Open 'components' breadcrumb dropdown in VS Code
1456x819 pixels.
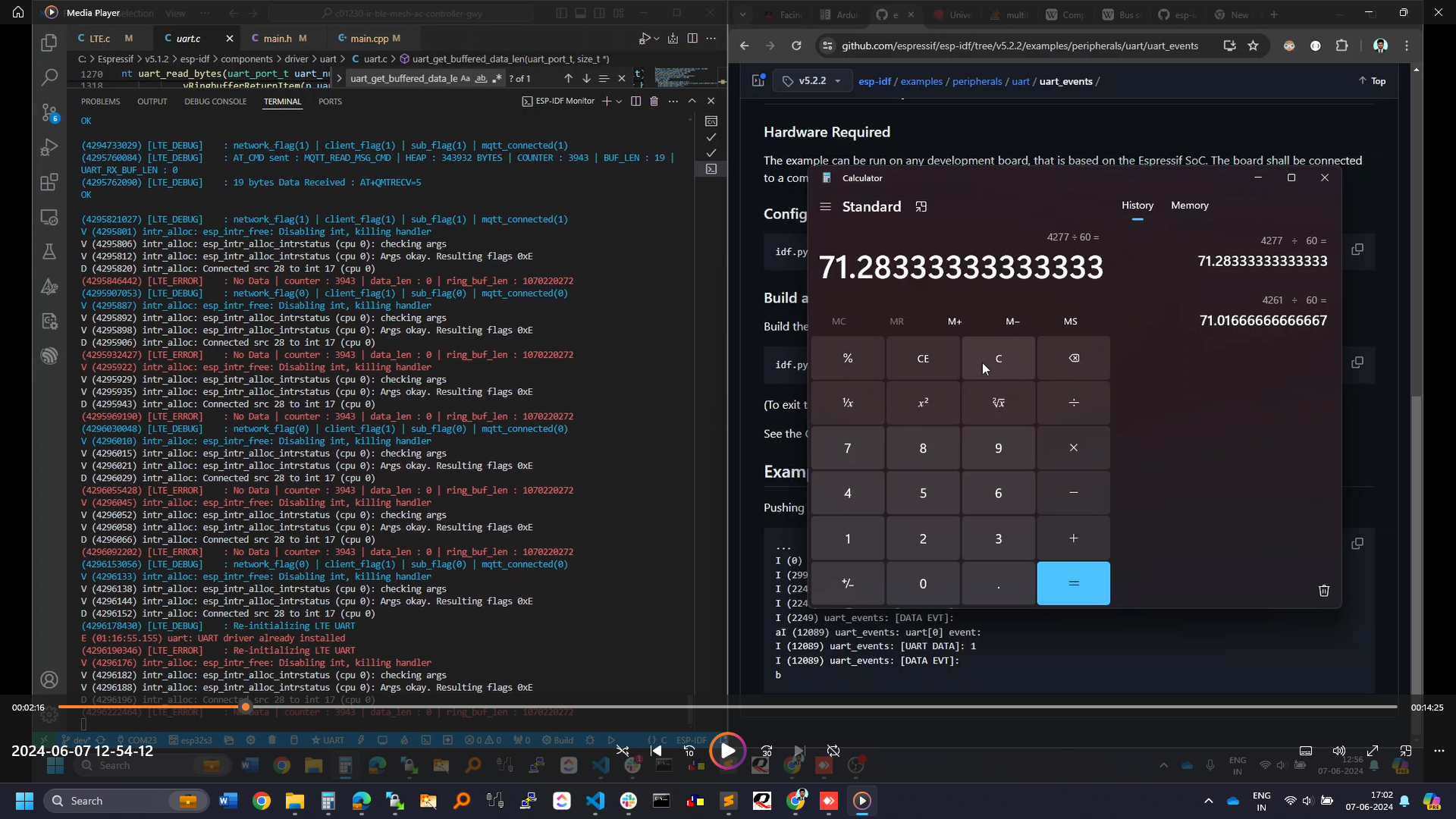(x=246, y=58)
